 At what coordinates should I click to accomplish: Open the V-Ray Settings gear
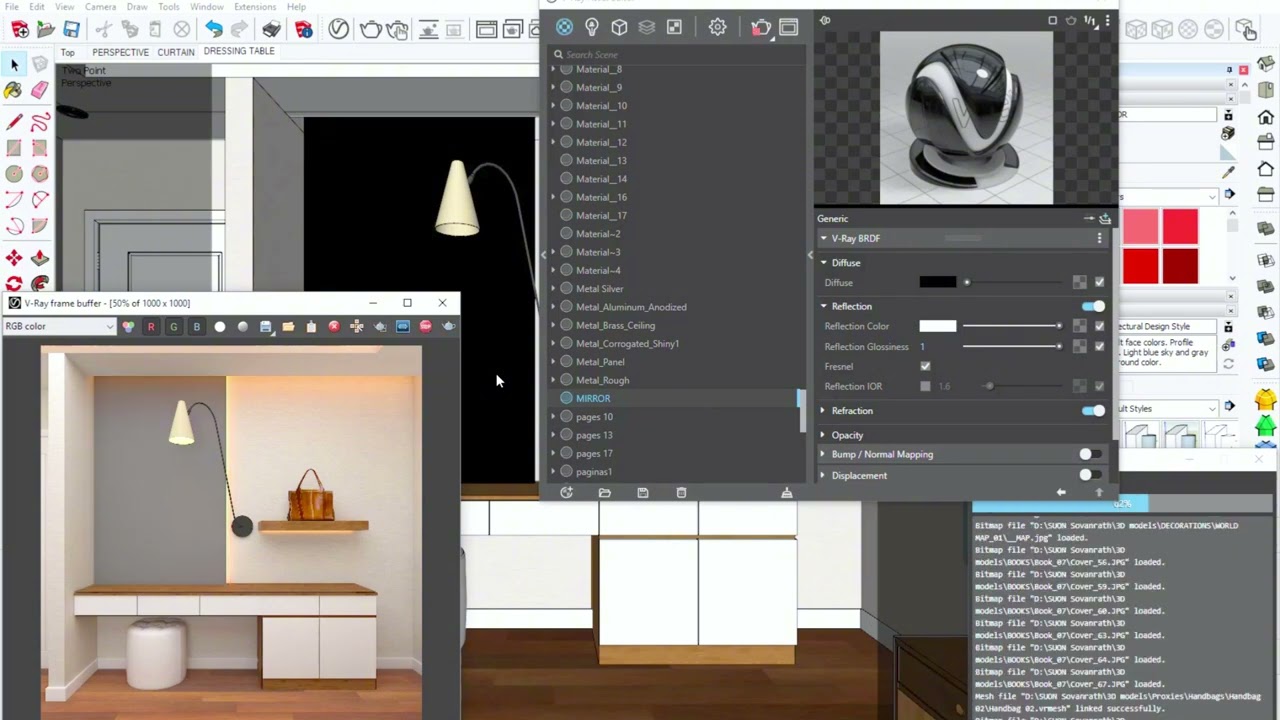717,27
